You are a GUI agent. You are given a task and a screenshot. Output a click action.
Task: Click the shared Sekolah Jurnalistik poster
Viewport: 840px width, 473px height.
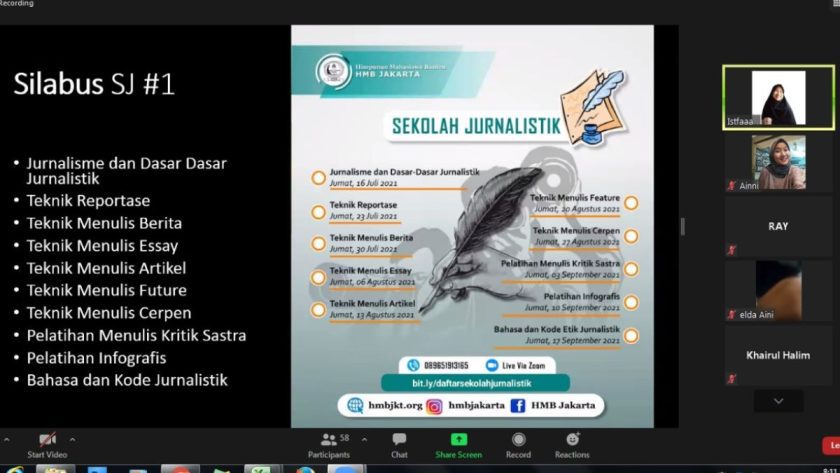coord(472,226)
